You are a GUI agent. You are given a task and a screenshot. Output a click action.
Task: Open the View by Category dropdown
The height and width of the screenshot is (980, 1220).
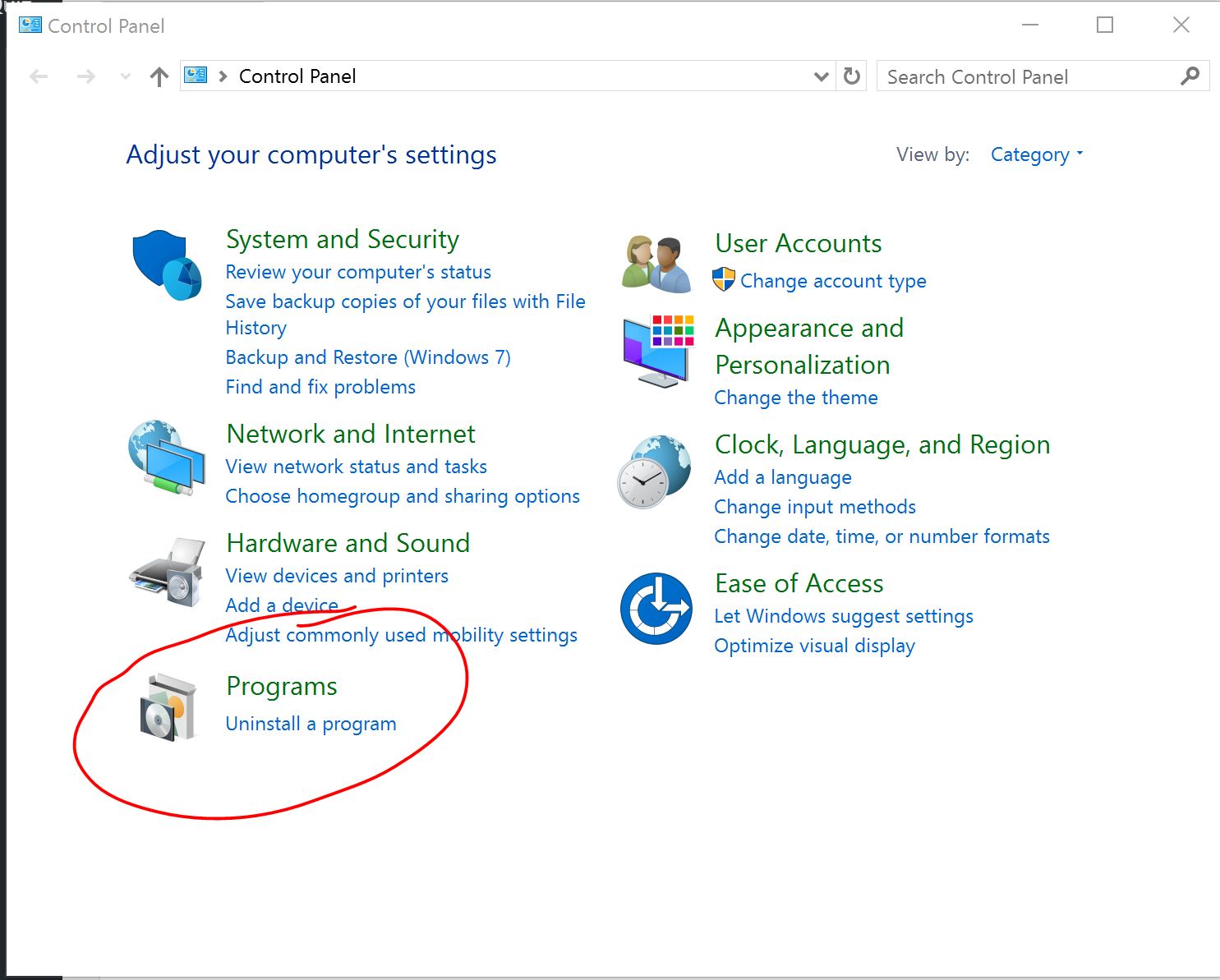pos(1037,154)
